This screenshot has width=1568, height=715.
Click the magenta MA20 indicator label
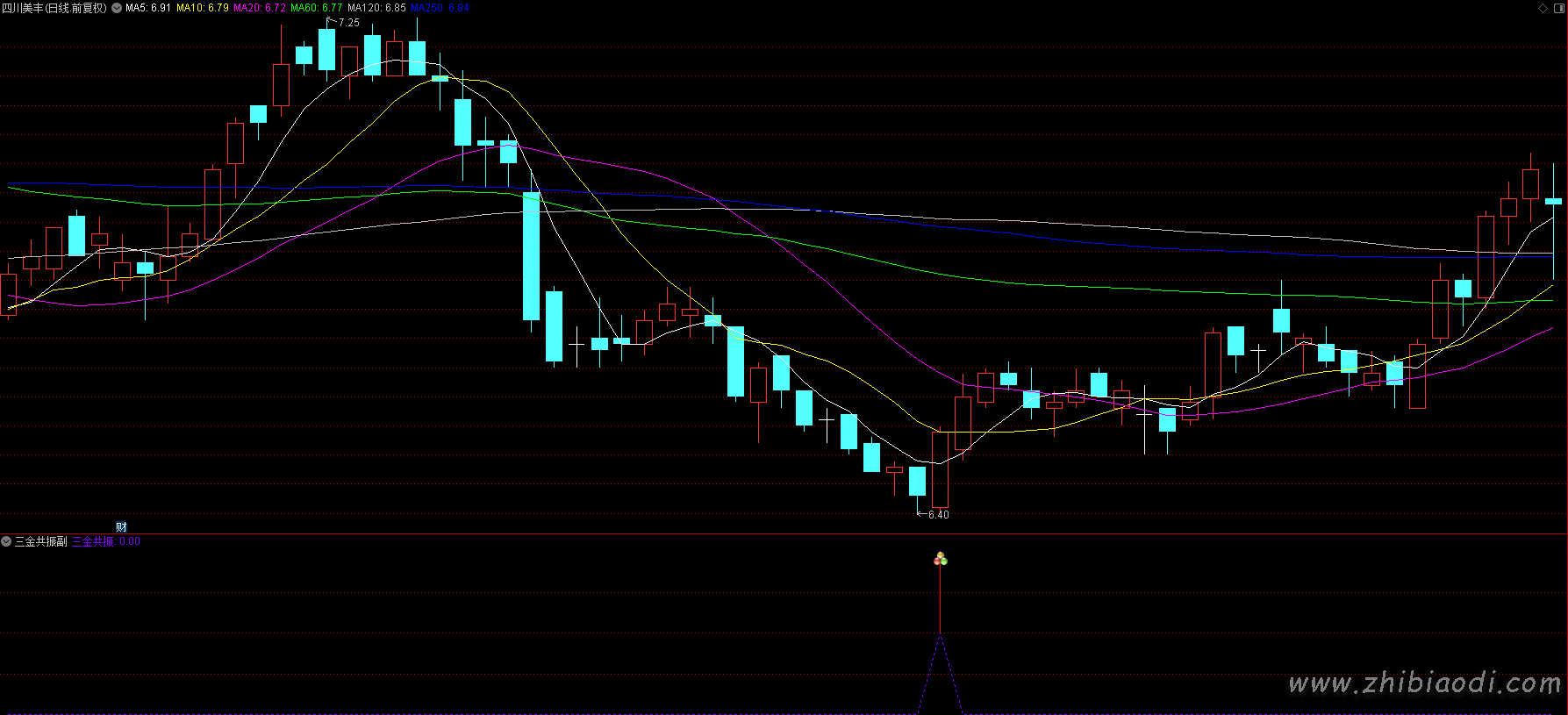(x=260, y=8)
